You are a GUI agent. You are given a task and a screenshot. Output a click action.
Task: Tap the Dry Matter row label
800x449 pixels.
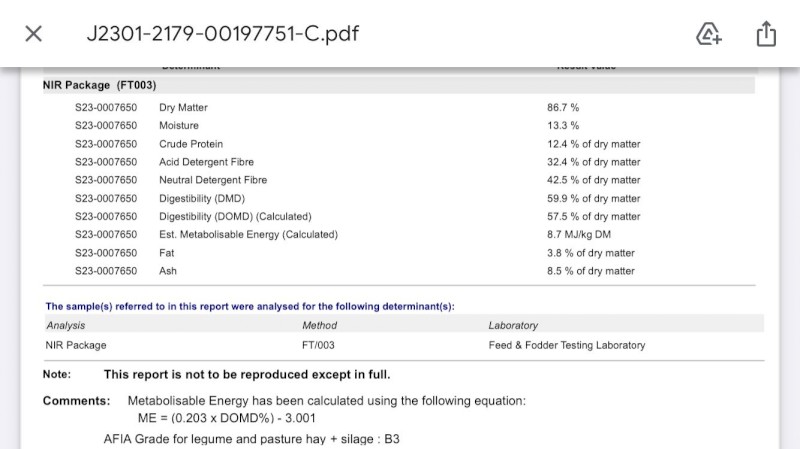tap(183, 108)
